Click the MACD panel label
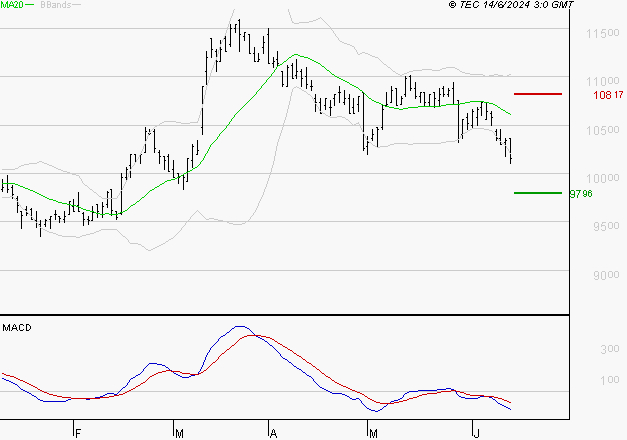Viewport: 627px width, 440px height. (17, 328)
